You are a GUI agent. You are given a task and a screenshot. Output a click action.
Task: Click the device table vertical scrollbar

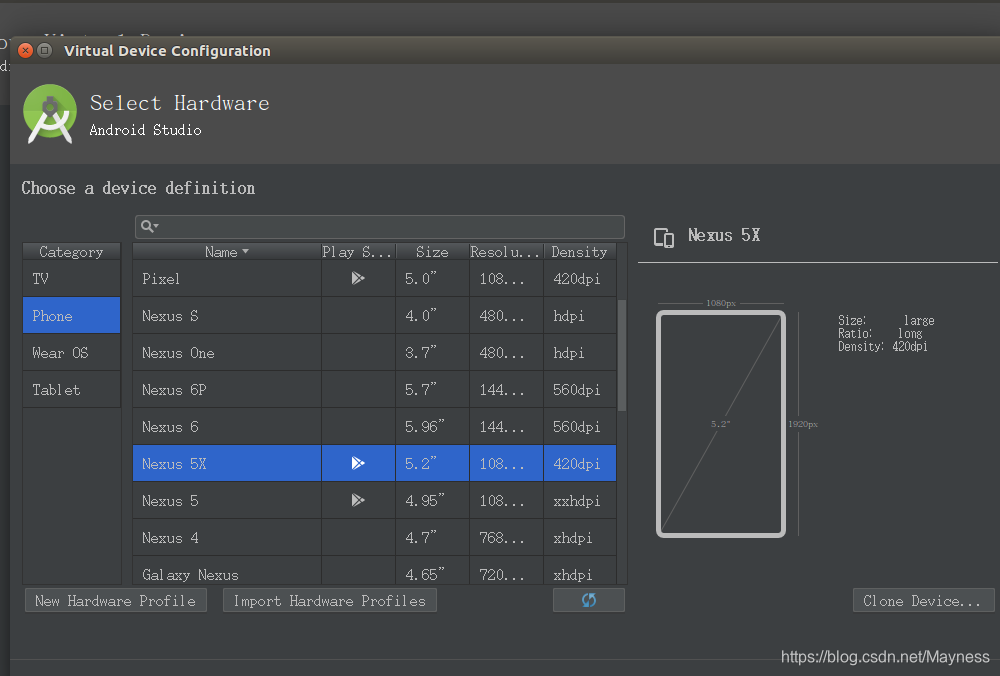click(622, 355)
